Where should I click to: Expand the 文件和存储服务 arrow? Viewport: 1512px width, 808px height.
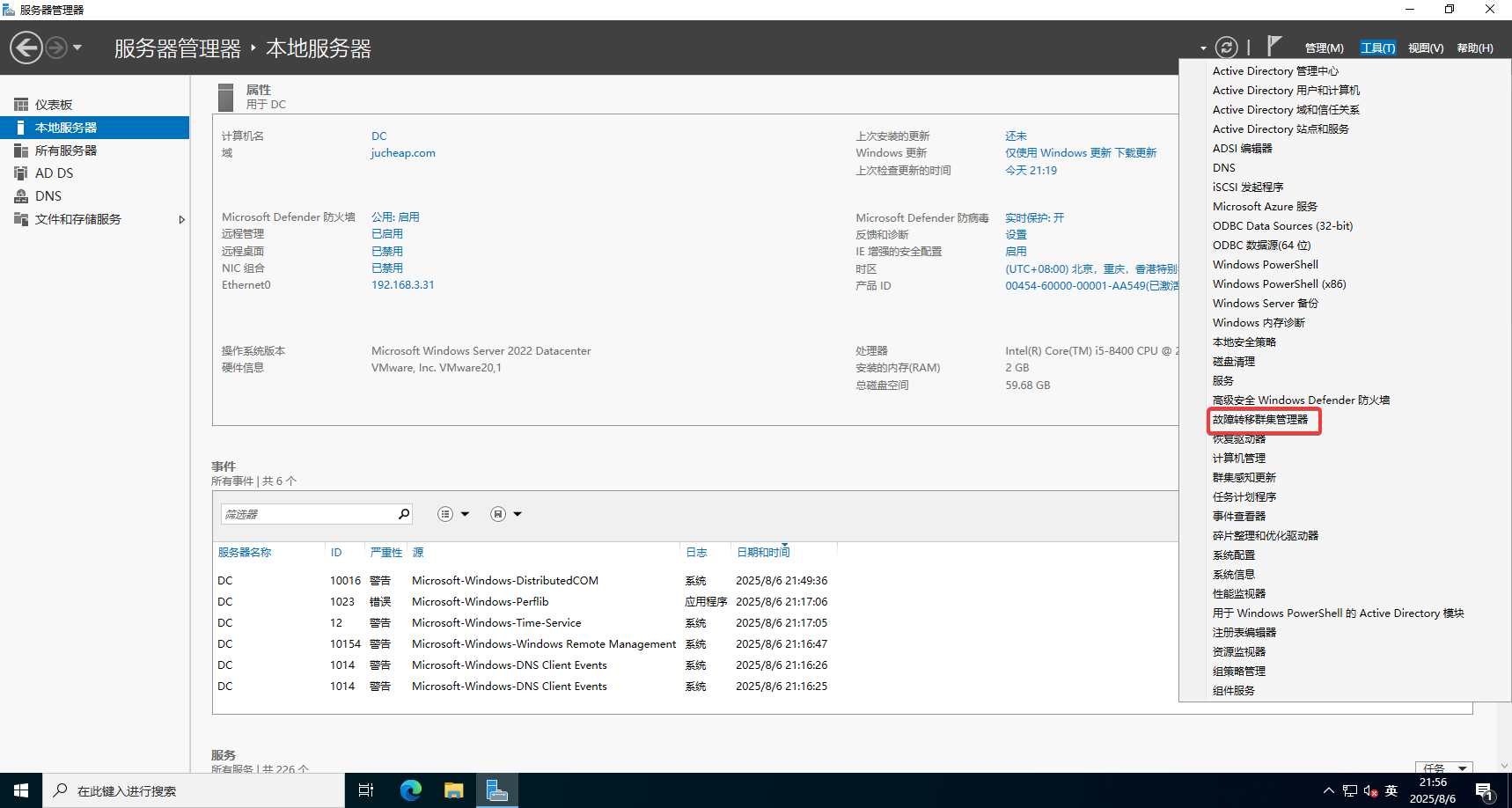click(181, 219)
